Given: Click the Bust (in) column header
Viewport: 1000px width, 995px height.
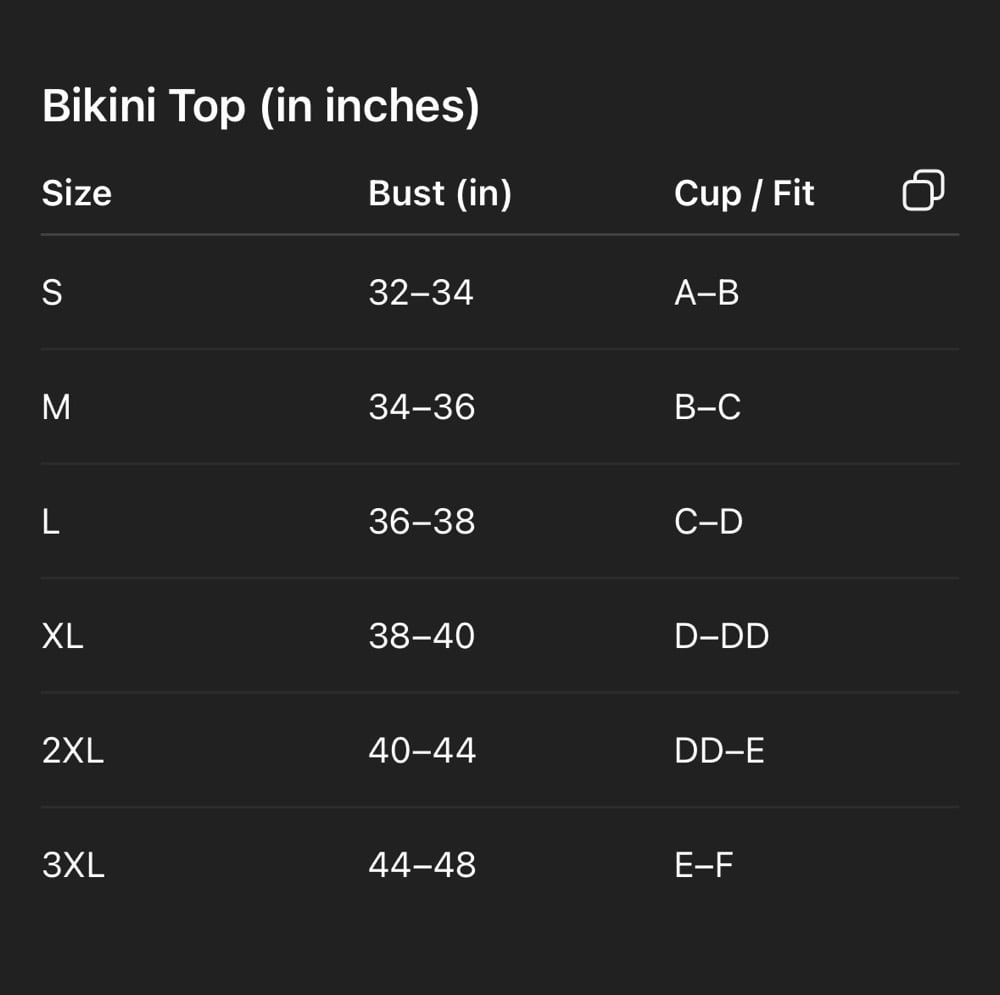Looking at the screenshot, I should pos(439,193).
